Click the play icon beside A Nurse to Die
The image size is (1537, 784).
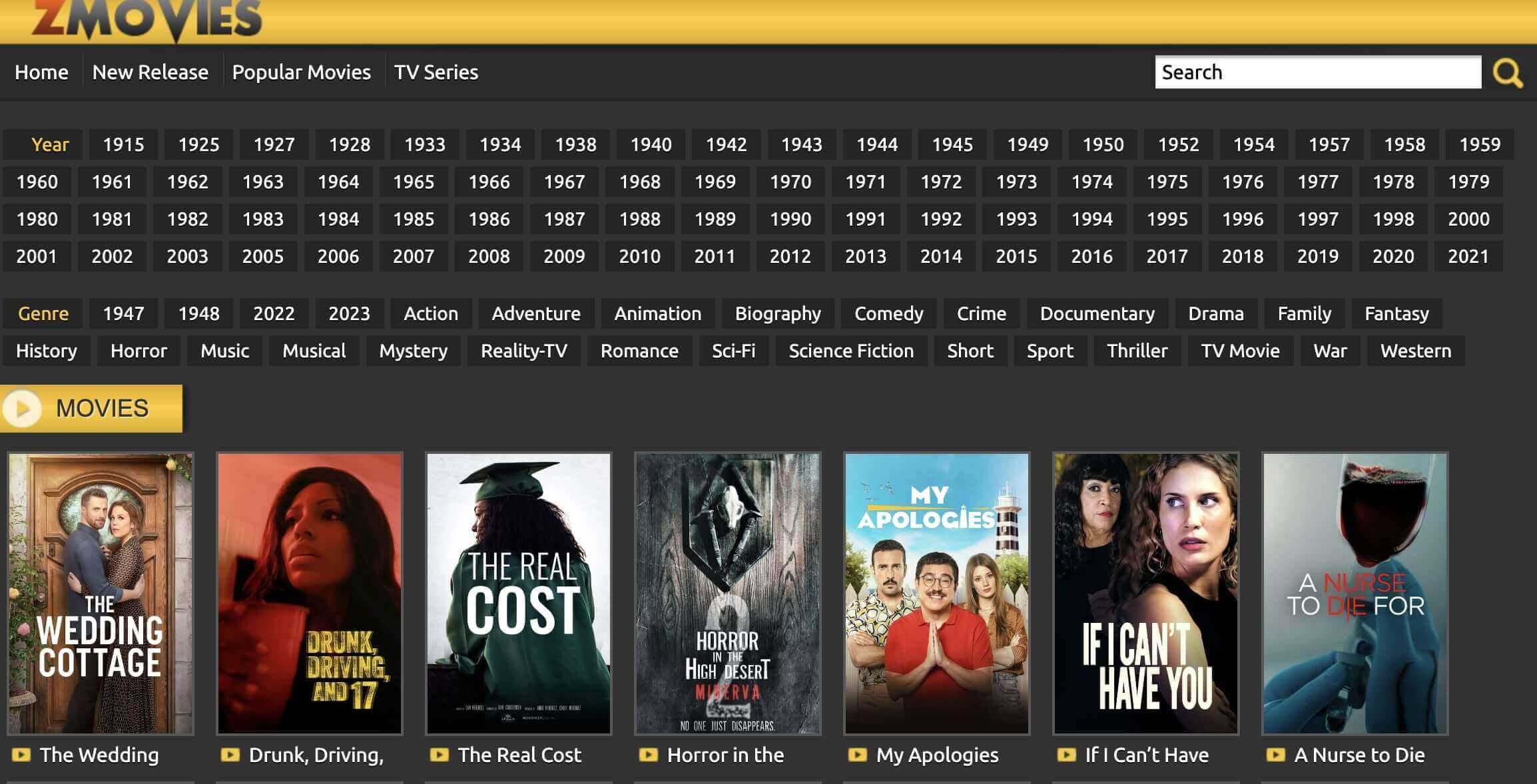click(1277, 755)
